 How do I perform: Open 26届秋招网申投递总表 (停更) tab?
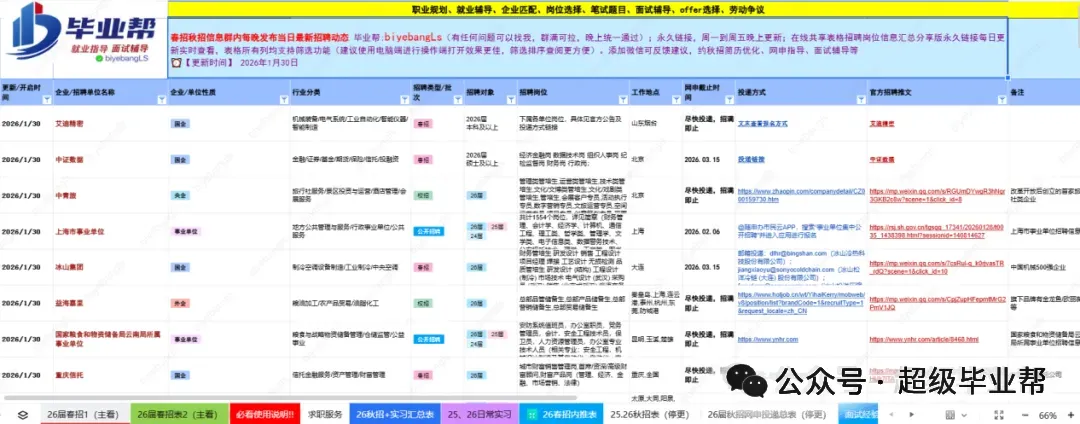point(765,415)
